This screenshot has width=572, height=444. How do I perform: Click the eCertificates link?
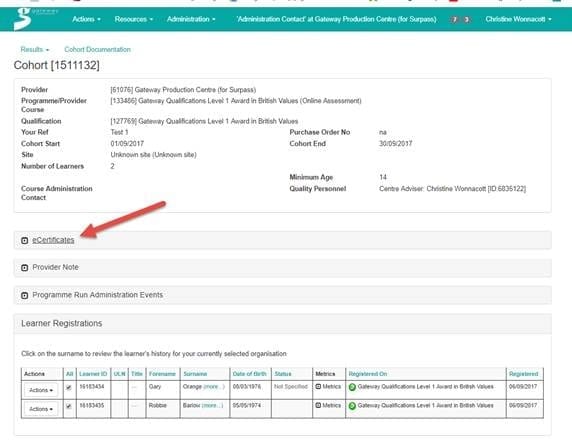(x=53, y=240)
